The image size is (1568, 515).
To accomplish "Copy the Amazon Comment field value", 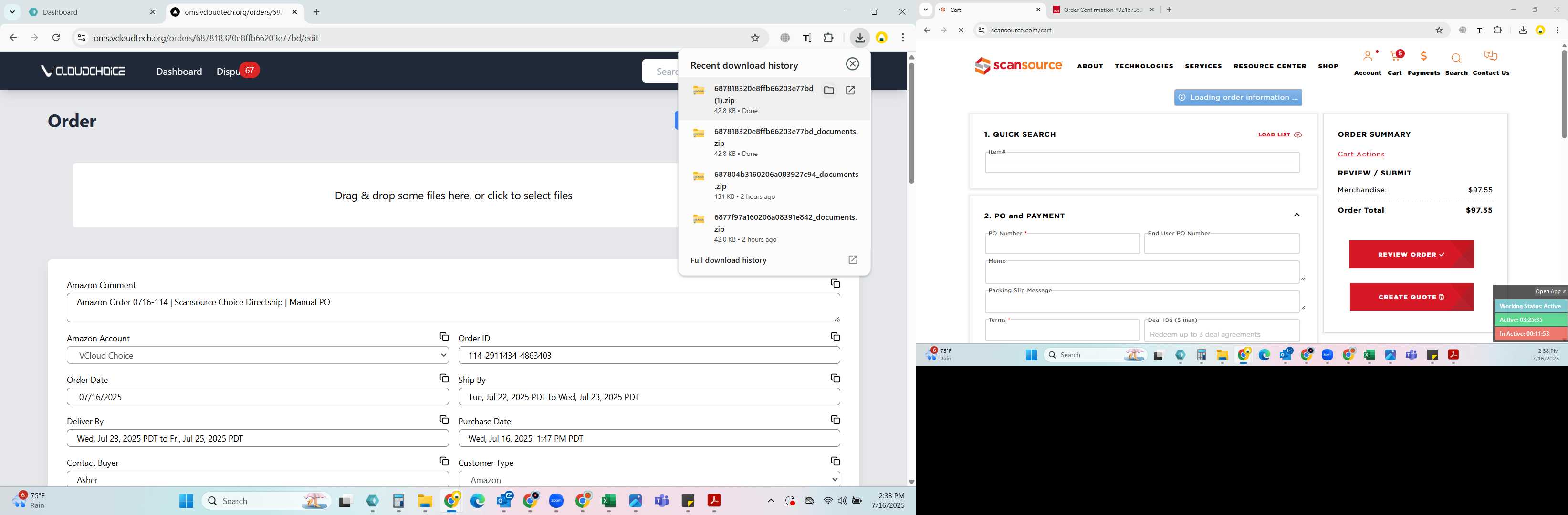I will pyautogui.click(x=835, y=283).
